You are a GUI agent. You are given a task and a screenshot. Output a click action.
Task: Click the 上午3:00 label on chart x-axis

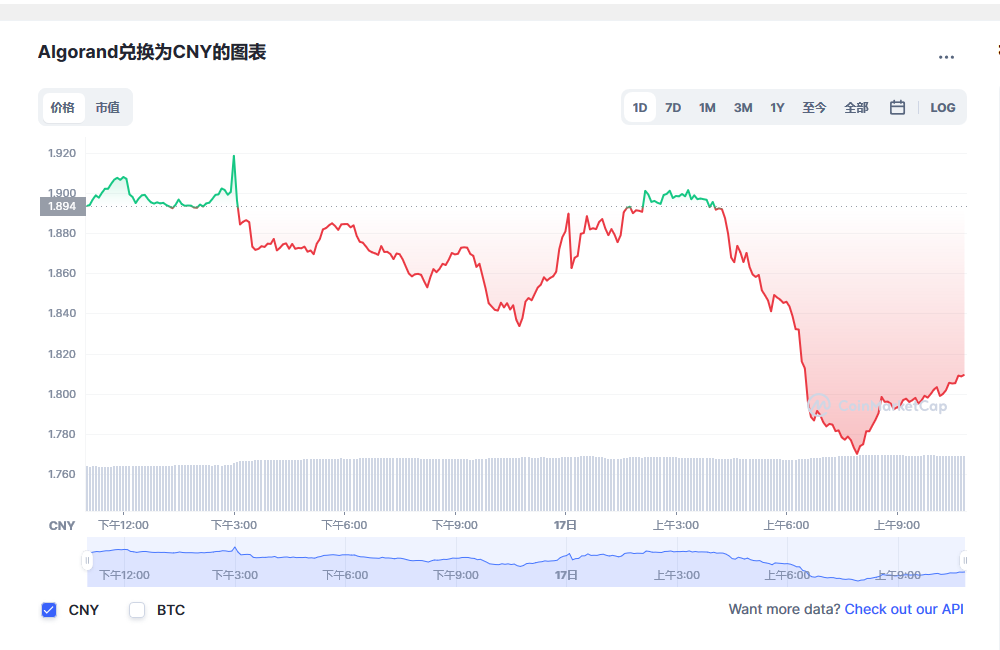pyautogui.click(x=676, y=525)
